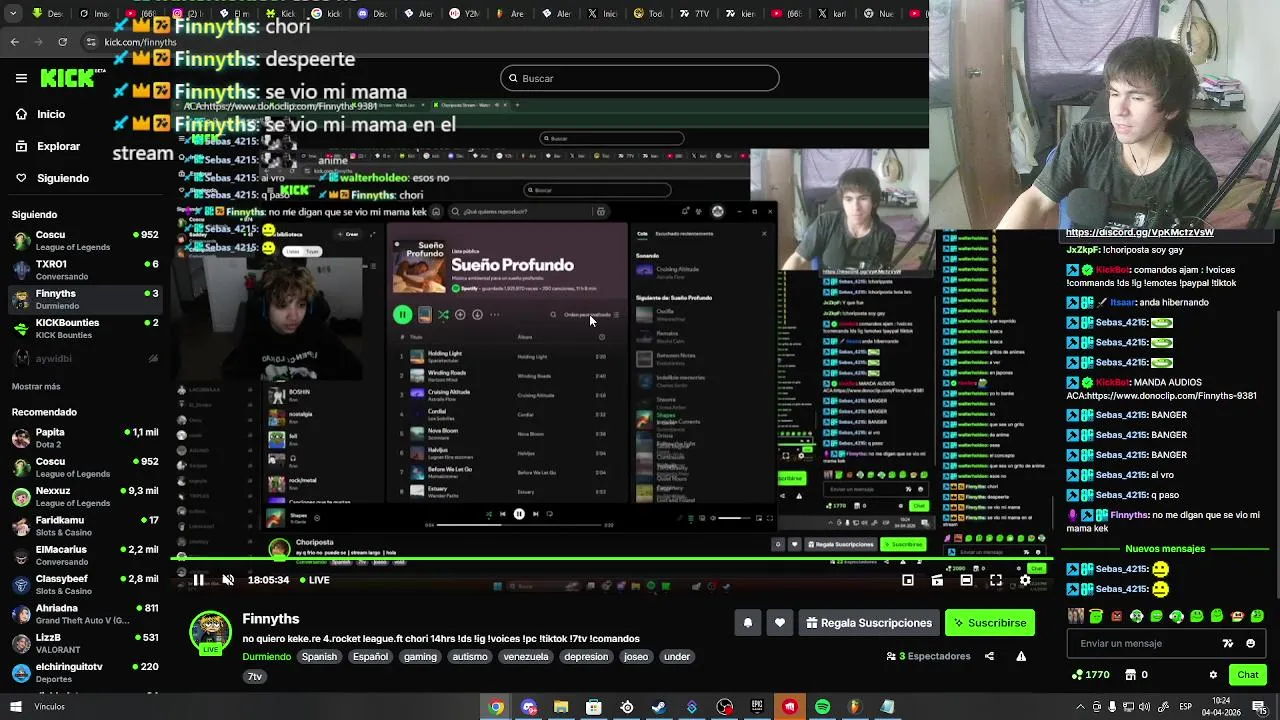The height and width of the screenshot is (720, 1280).
Task: Open the emoji picker in chat
Action: 1250,644
